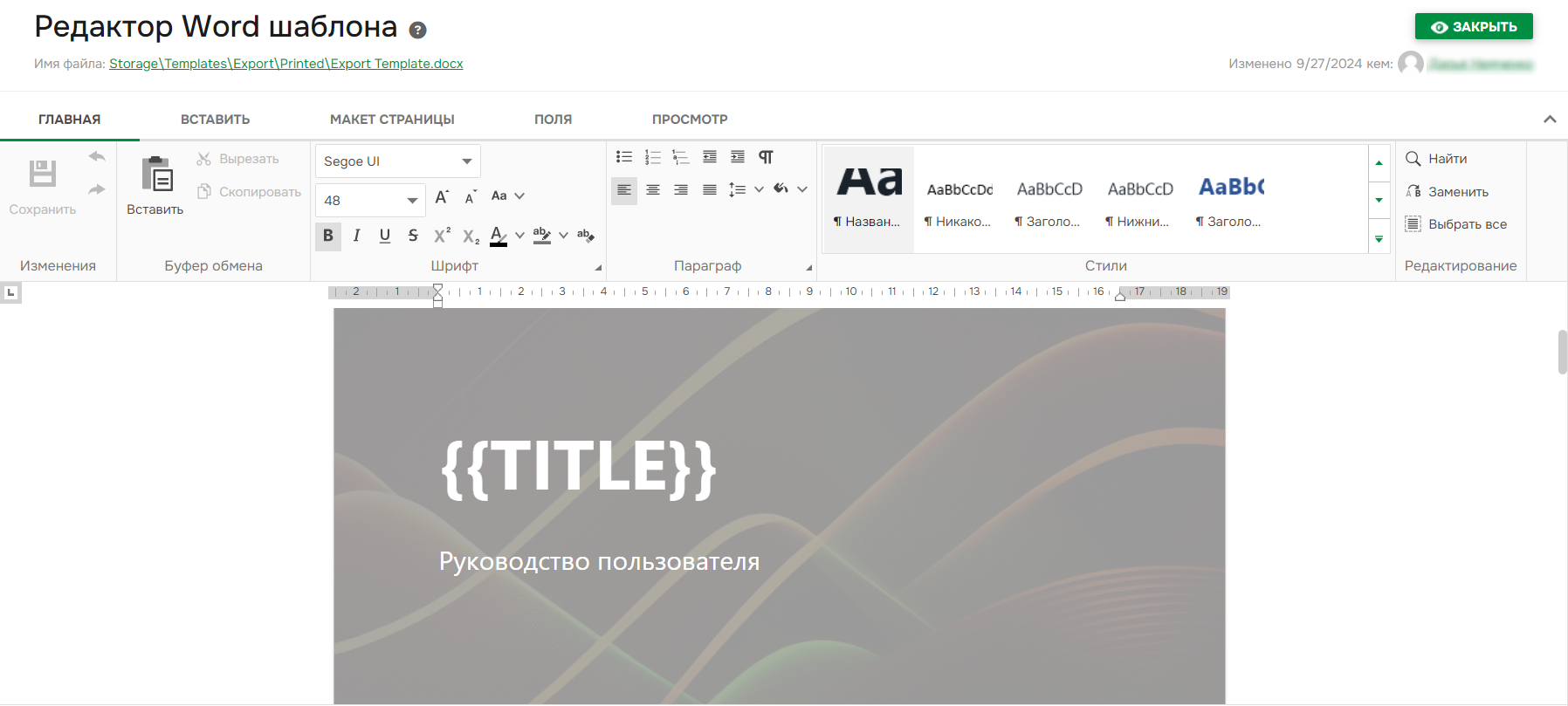Switch to the ВСТАВИТЬ tab
Image resolution: width=1568 pixels, height=706 pixels.
216,120
